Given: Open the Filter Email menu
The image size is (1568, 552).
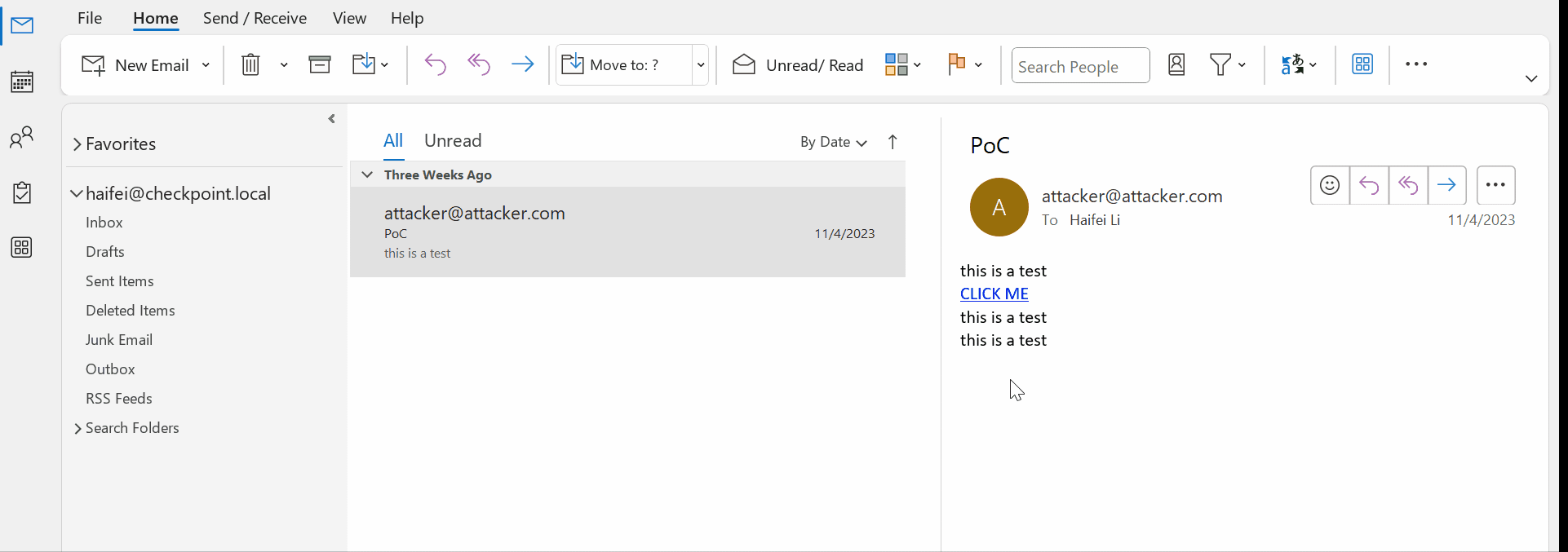Looking at the screenshot, I should (1227, 64).
